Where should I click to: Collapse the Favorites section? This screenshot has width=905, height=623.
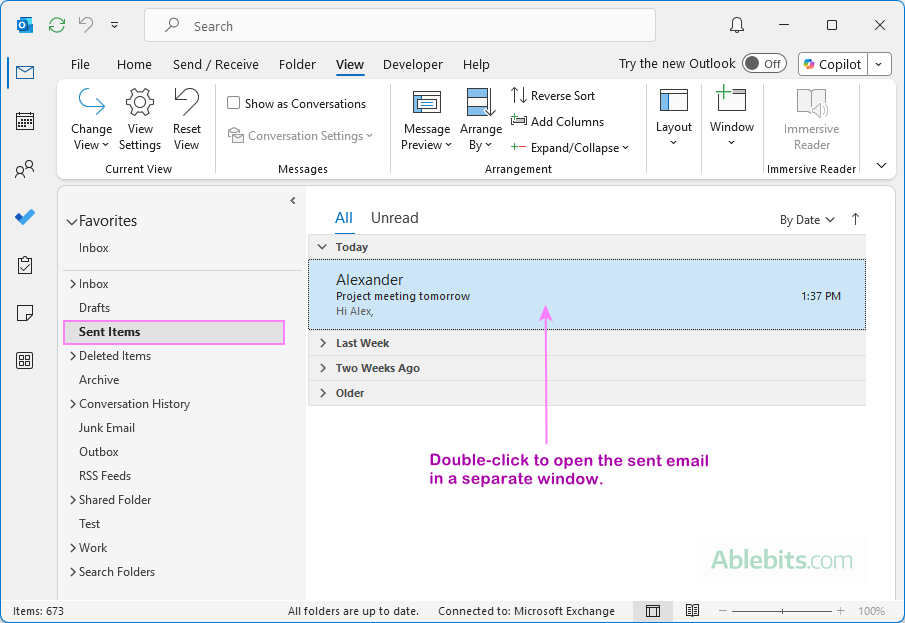click(72, 222)
